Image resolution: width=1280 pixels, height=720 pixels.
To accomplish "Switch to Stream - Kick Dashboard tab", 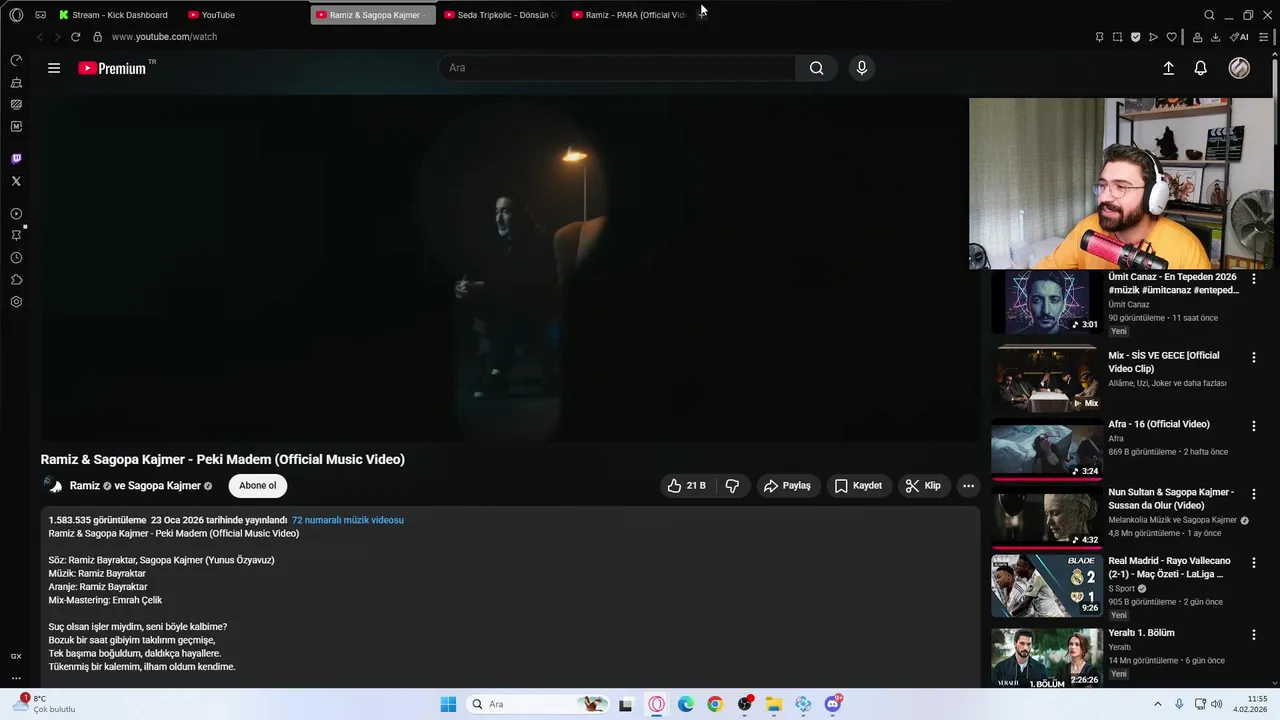I will tap(117, 15).
